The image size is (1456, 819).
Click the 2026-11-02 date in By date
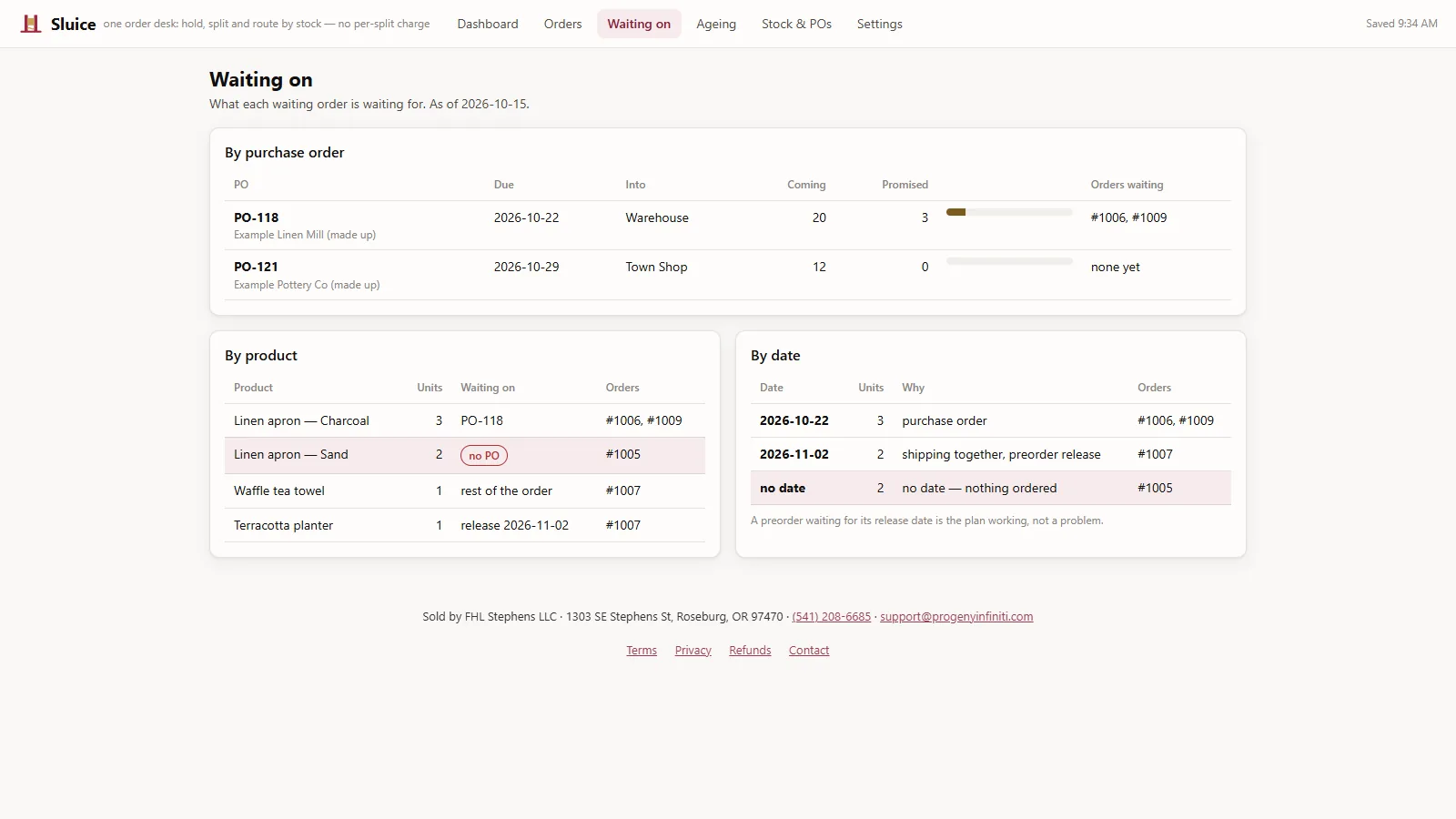[x=794, y=454]
